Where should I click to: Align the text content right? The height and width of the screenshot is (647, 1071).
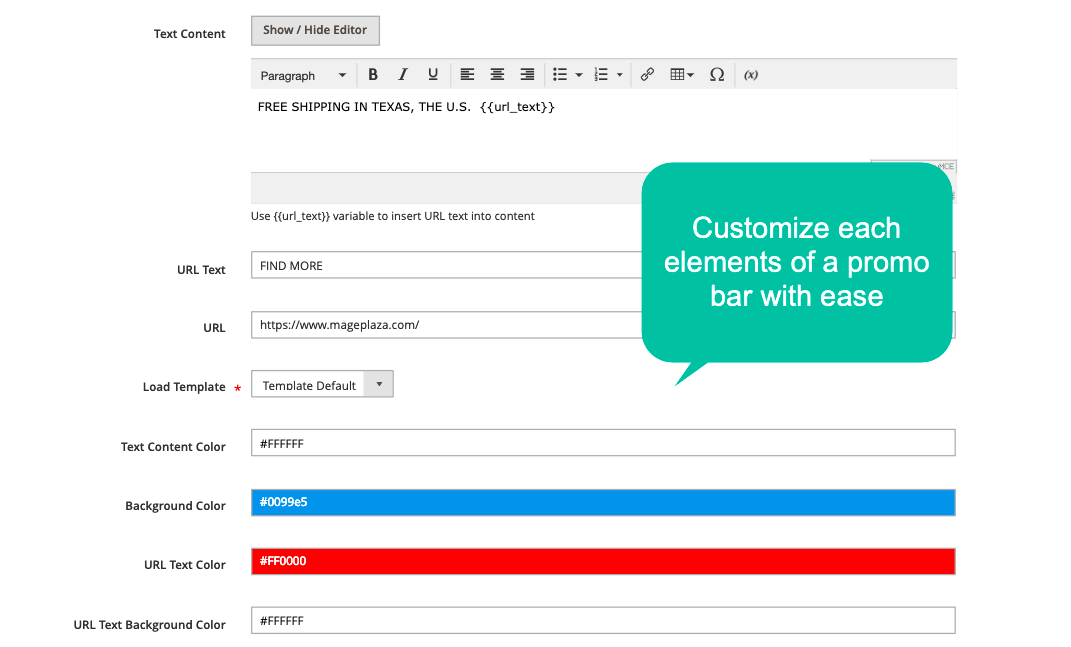[x=527, y=74]
